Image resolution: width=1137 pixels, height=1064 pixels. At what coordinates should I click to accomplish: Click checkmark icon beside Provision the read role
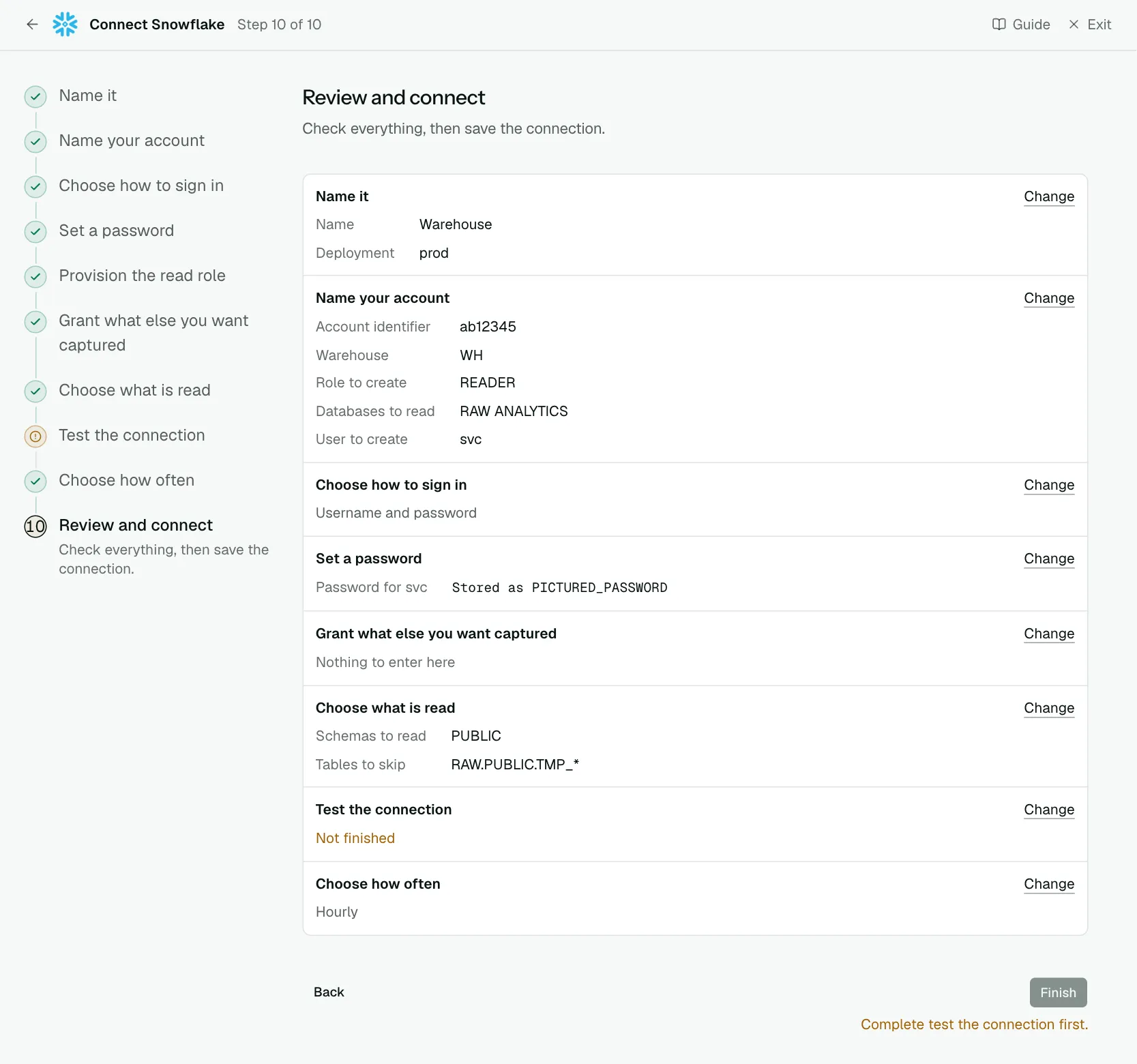[35, 277]
